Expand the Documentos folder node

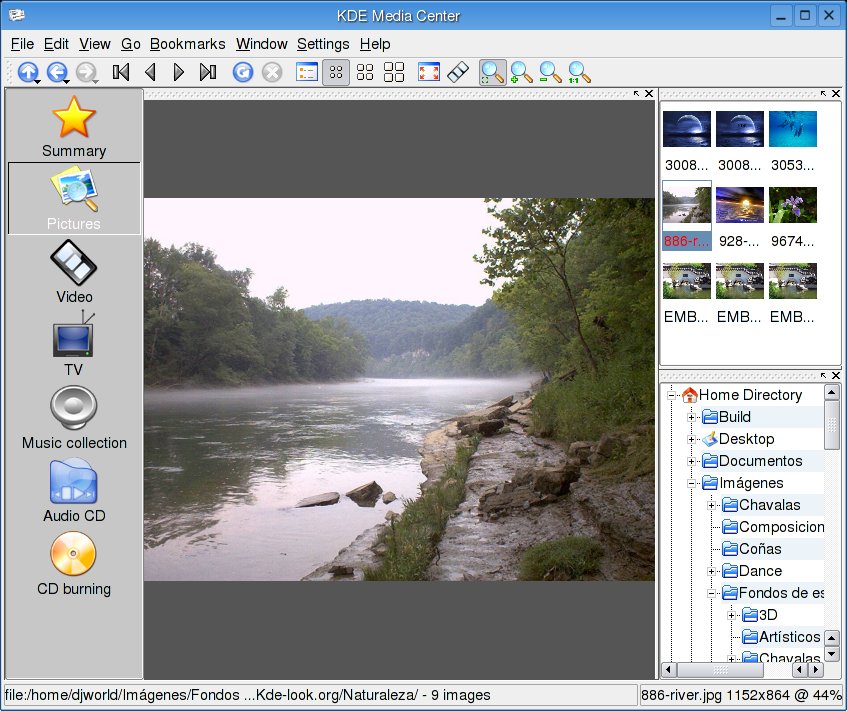[691, 461]
